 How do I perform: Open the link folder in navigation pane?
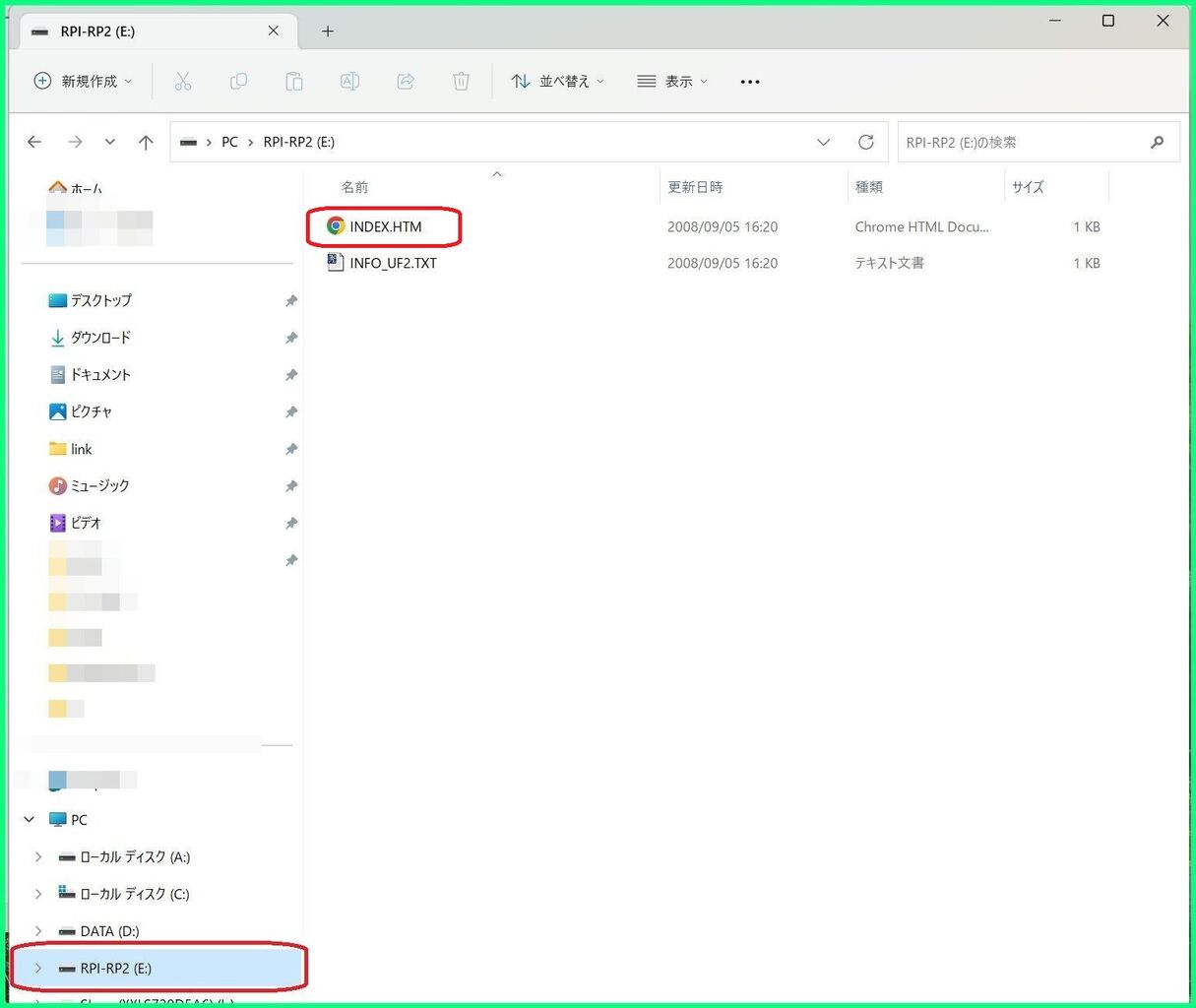70,449
